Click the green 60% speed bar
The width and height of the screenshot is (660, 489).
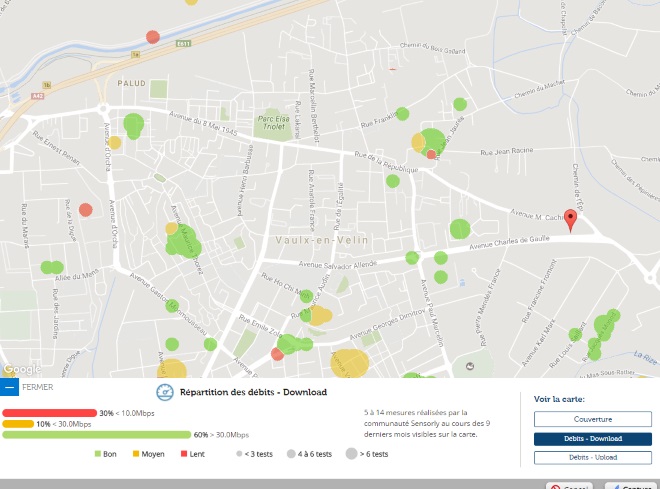click(96, 435)
